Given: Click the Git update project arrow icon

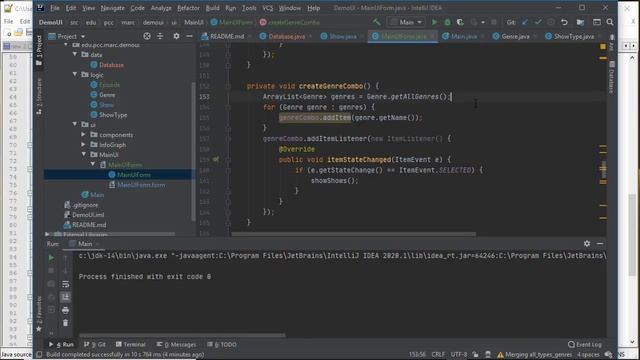Looking at the screenshot, I should click(x=525, y=22).
